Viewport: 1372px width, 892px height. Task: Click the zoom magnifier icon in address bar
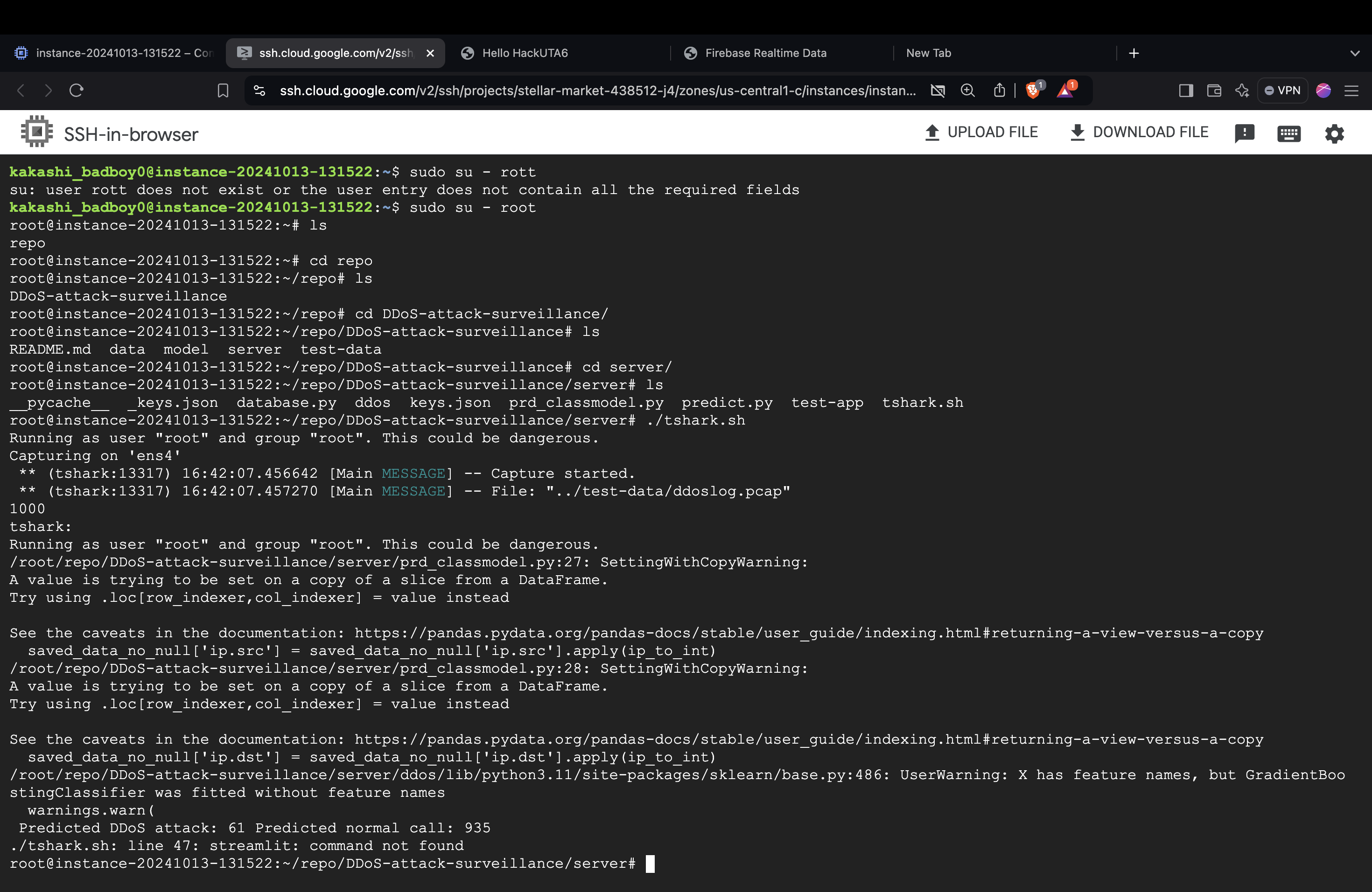coord(967,91)
